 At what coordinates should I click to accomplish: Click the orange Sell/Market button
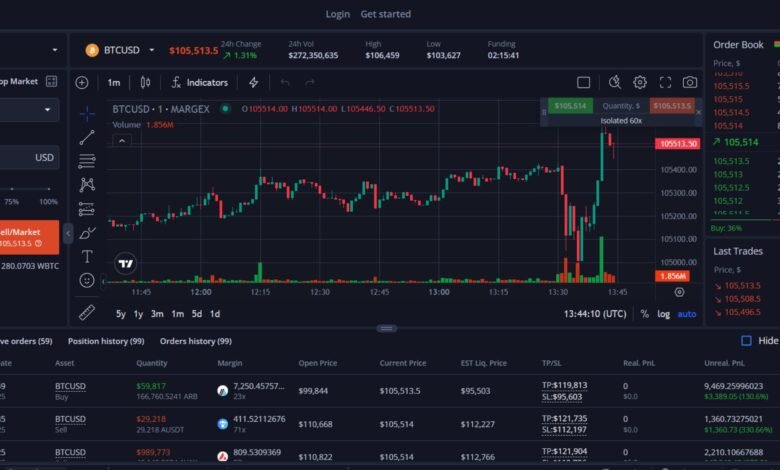tap(29, 237)
